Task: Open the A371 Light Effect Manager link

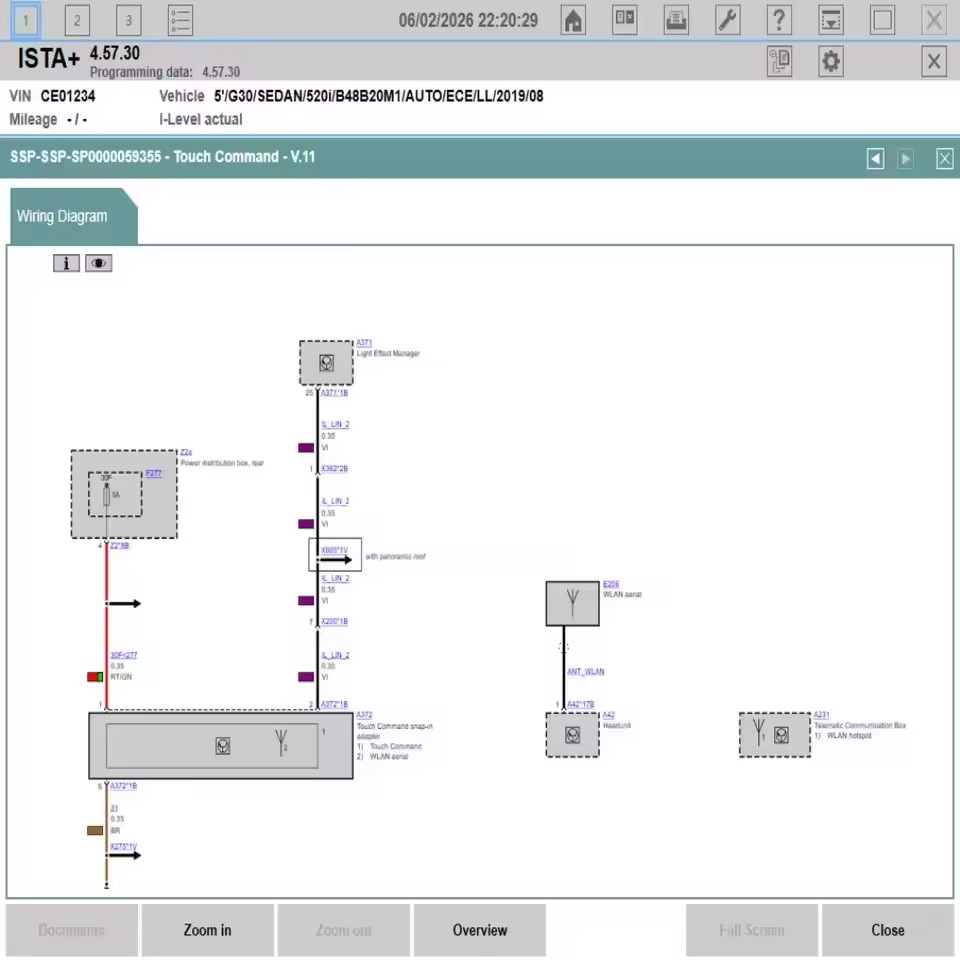Action: pyautogui.click(x=364, y=343)
